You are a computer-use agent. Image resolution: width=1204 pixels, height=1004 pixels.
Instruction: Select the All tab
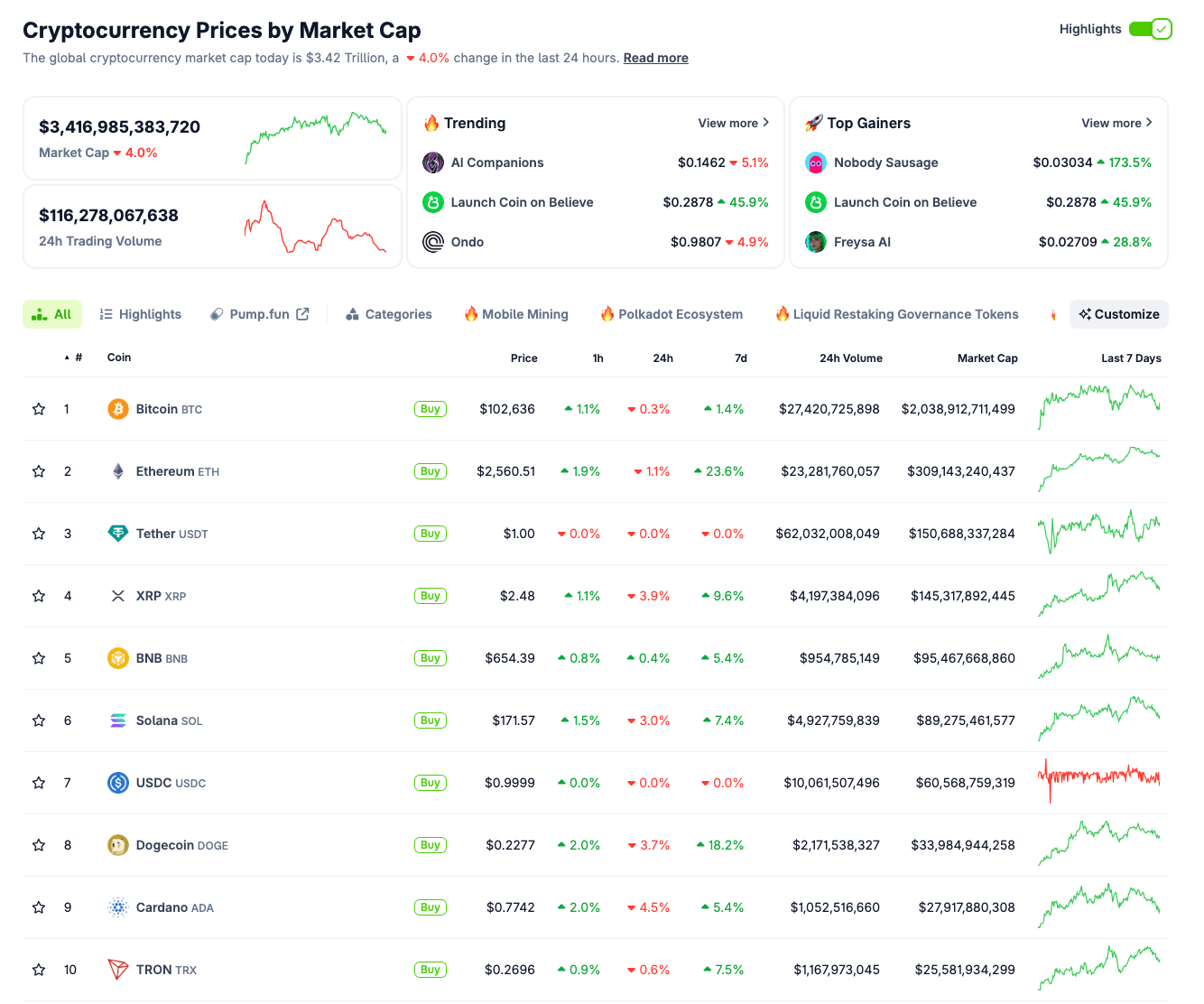52,314
